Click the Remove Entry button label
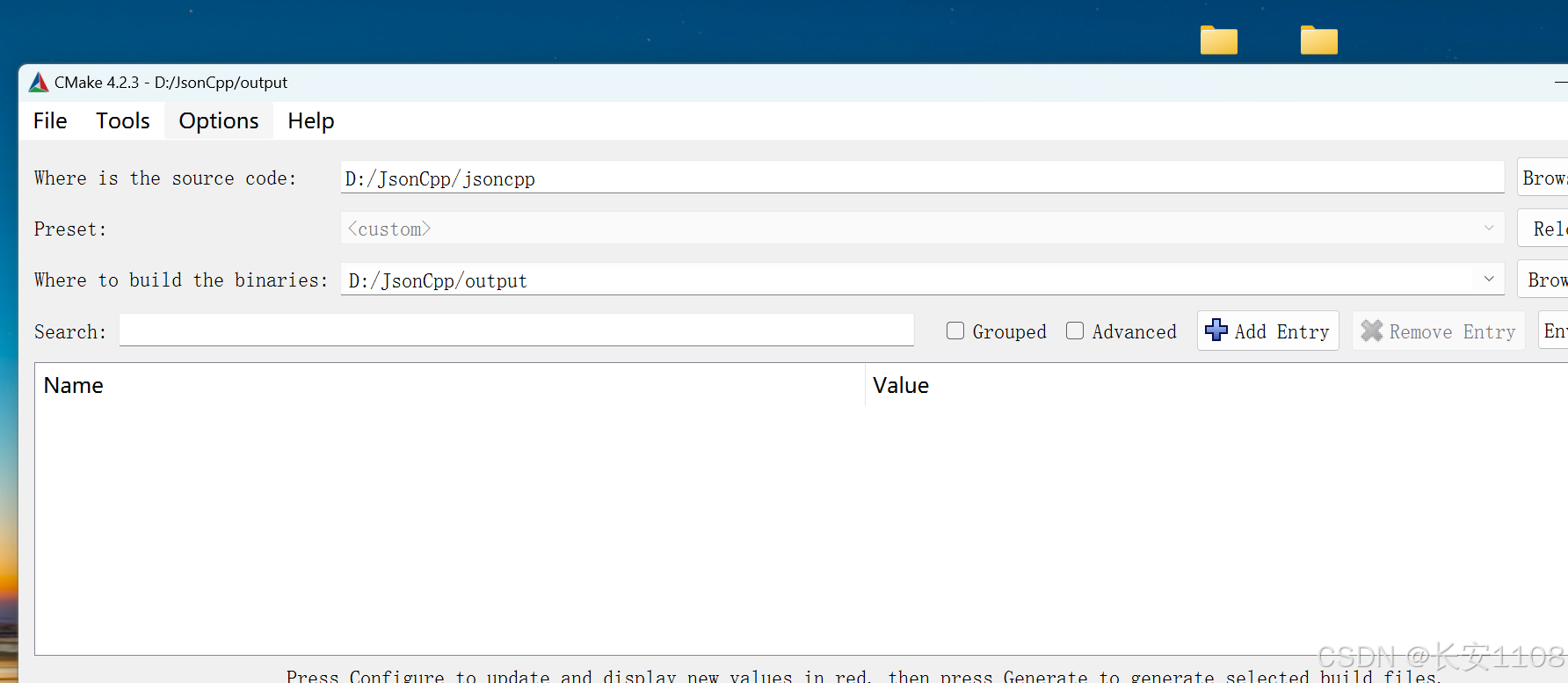The height and width of the screenshot is (683, 1568). (x=1452, y=331)
